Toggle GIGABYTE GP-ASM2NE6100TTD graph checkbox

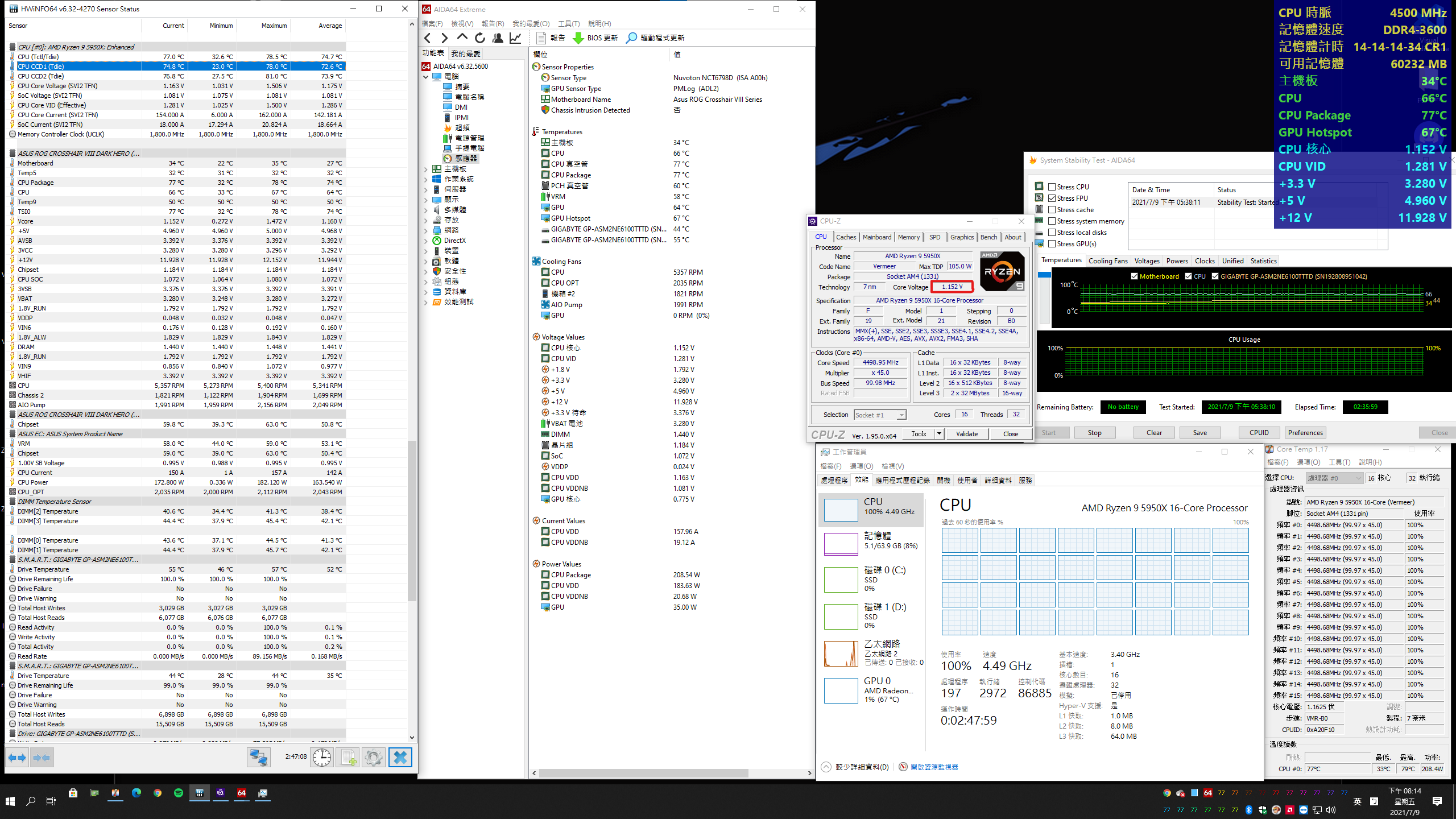coord(1215,276)
